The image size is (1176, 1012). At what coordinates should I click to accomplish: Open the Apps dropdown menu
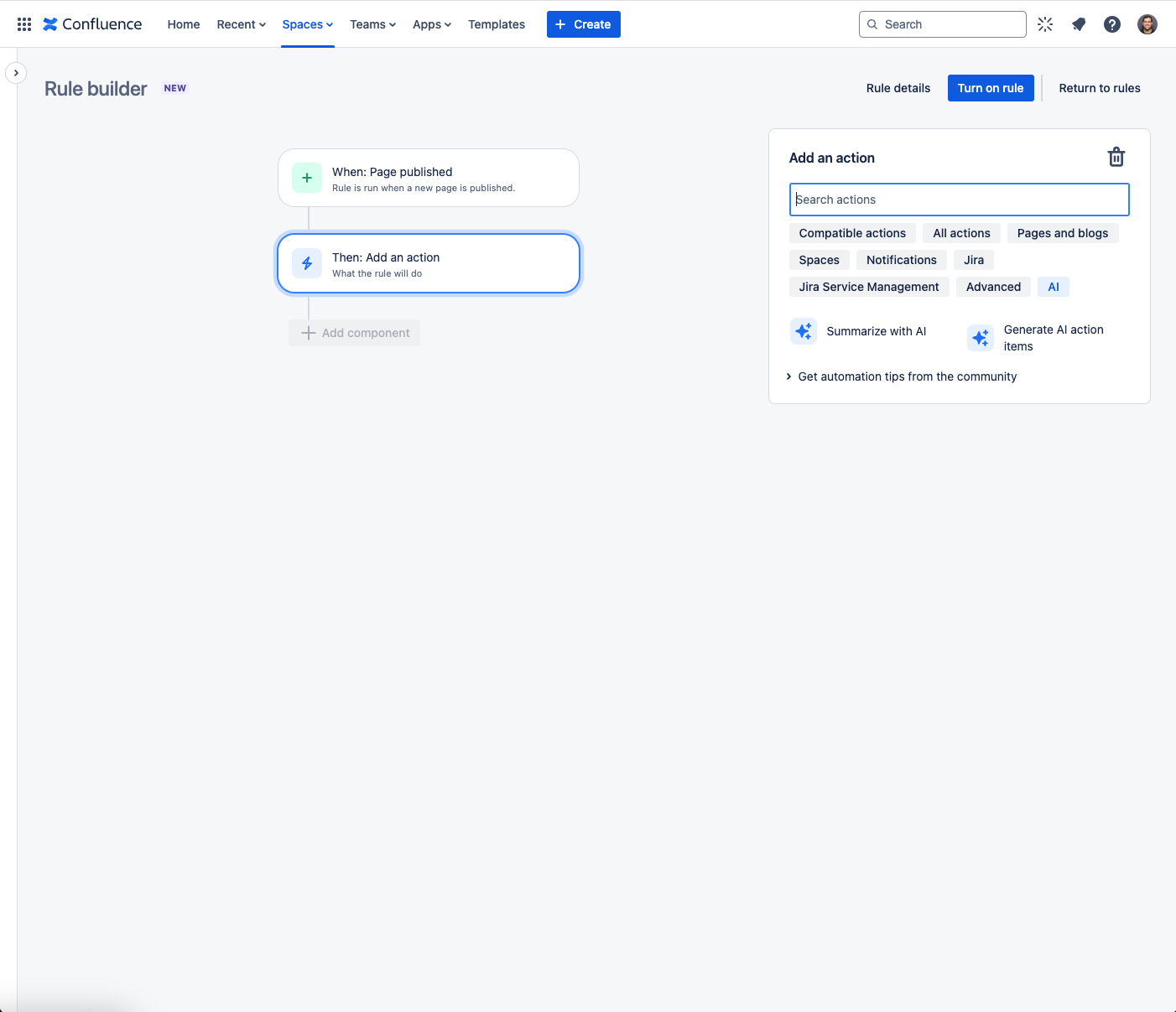[431, 24]
